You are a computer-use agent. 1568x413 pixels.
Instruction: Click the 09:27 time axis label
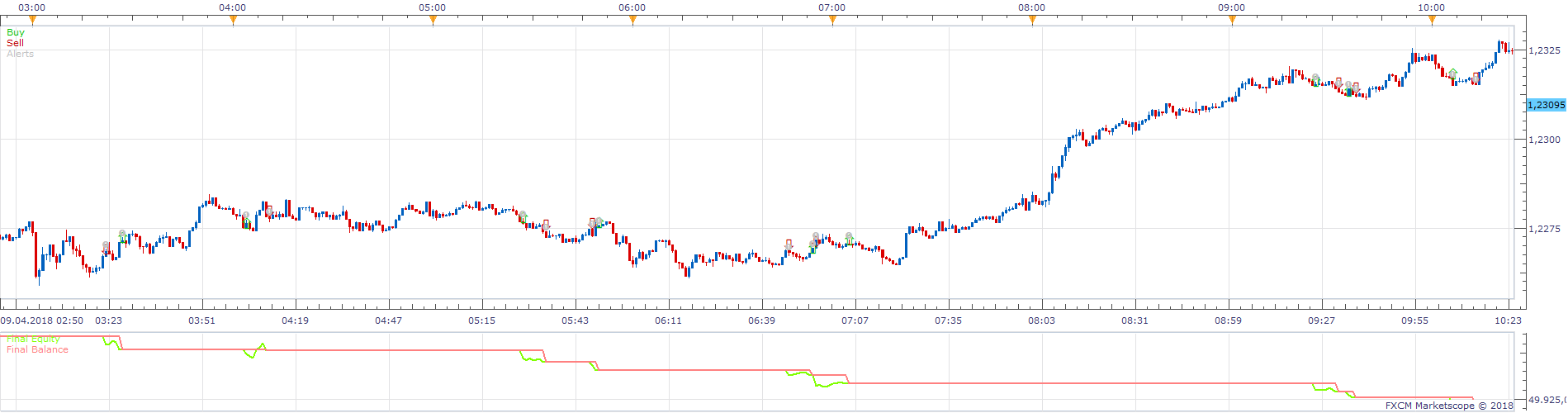(x=1321, y=320)
